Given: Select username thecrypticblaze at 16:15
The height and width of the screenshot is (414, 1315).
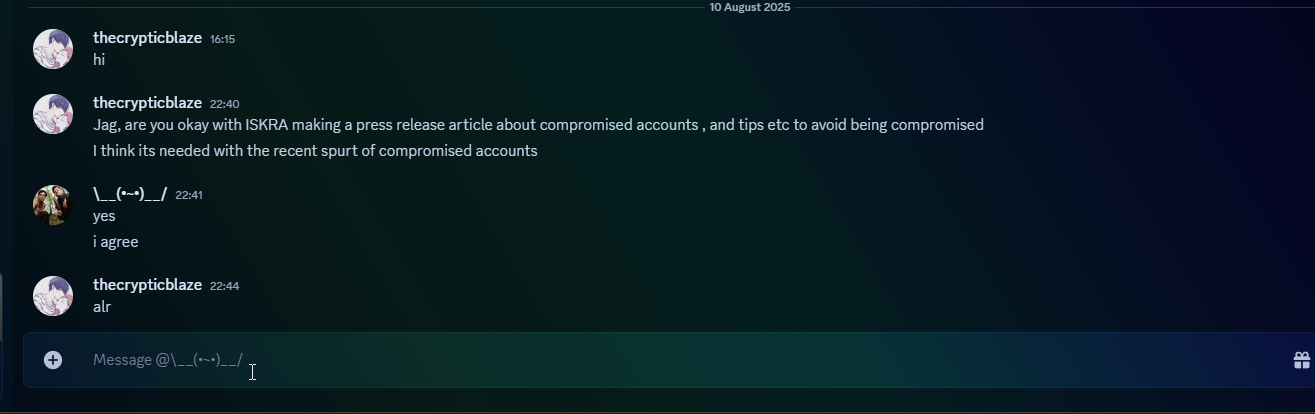Looking at the screenshot, I should (x=147, y=38).
